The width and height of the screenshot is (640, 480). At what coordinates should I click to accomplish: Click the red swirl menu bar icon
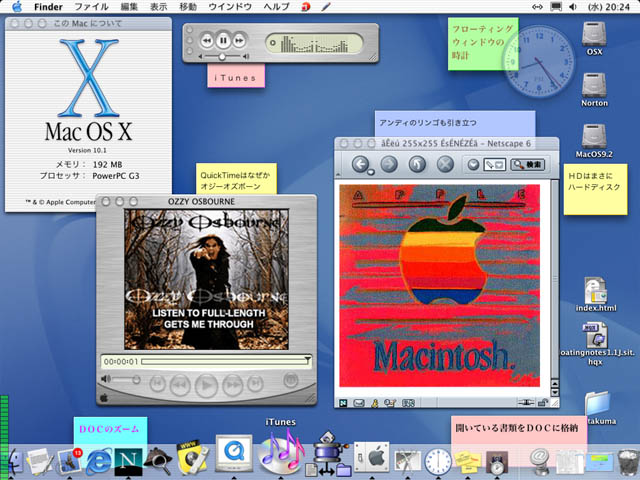tap(305, 7)
